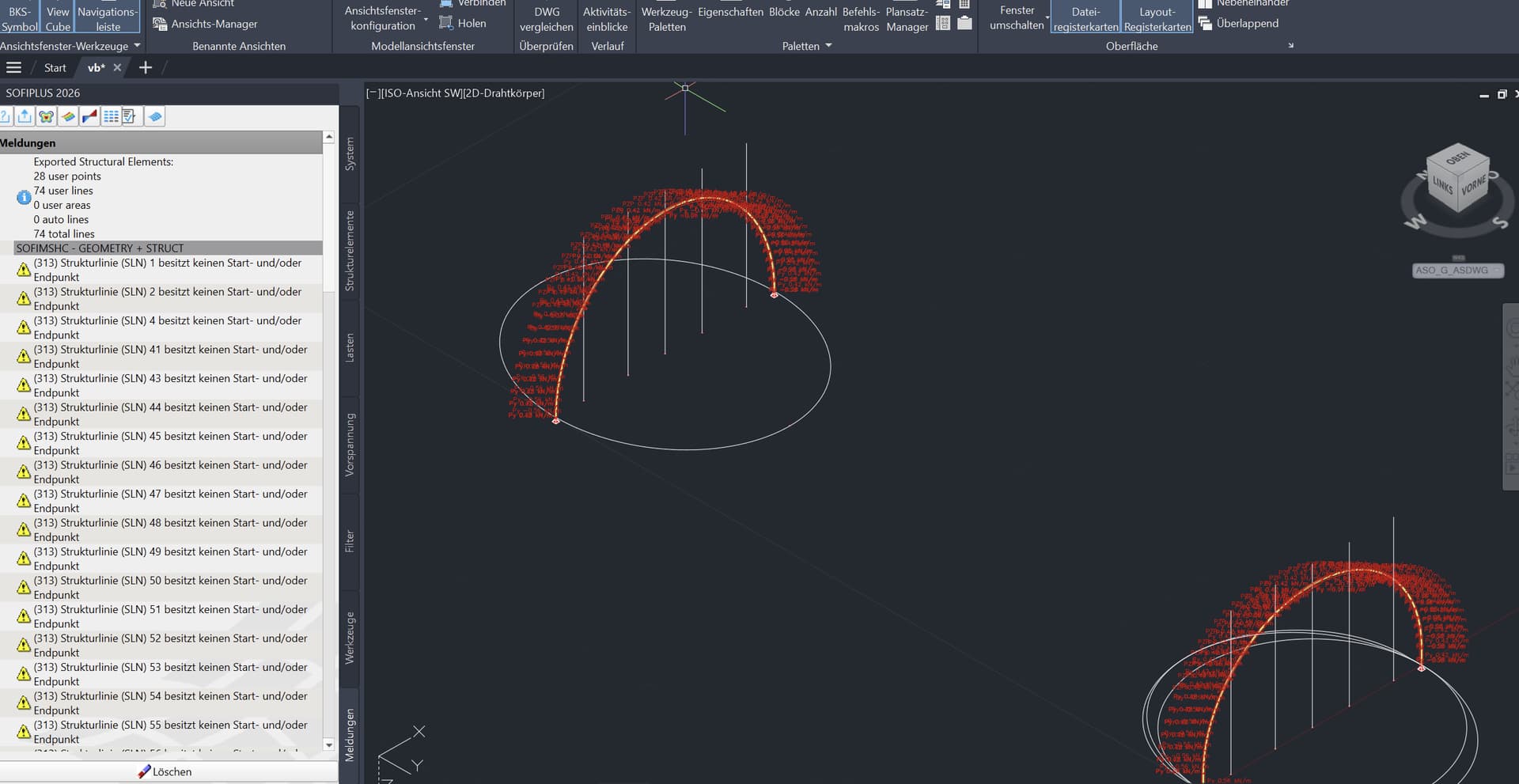This screenshot has width=1519, height=784.
Task: Toggle the Dateiregisterkarten button
Action: (1085, 18)
